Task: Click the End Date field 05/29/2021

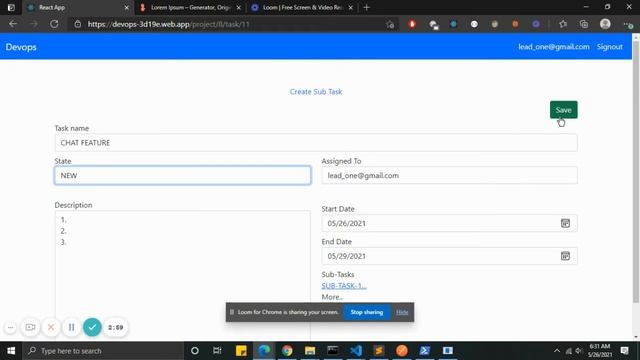Action: [449, 256]
